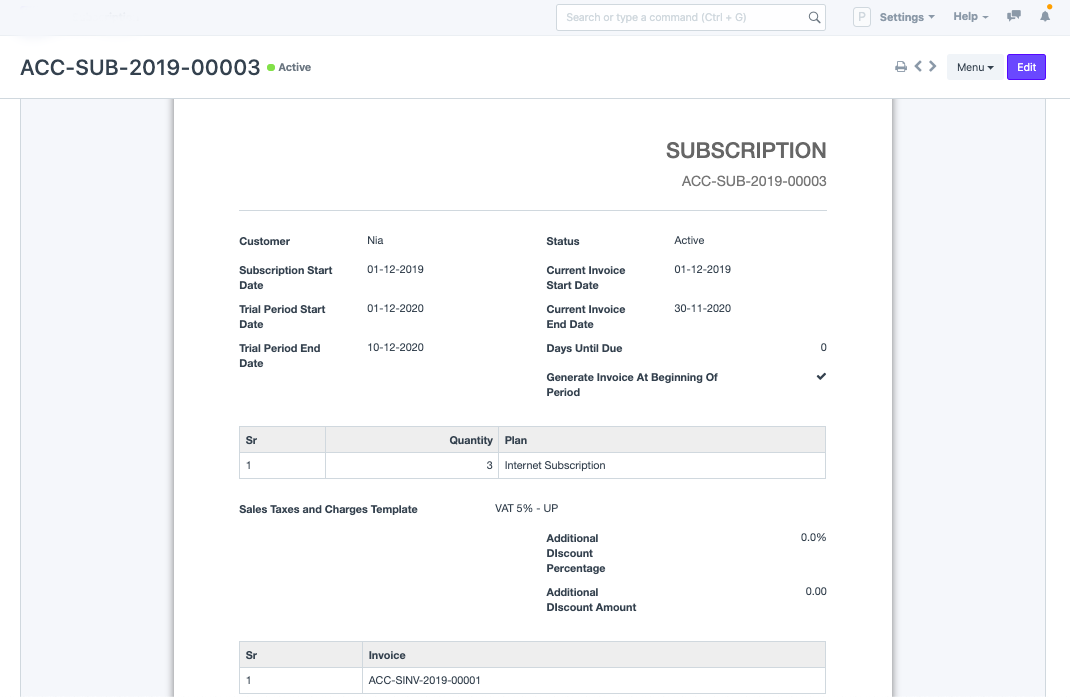This screenshot has width=1070, height=697.
Task: Click invoice ACC-SINV-2019-00001 row
Action: coord(425,680)
